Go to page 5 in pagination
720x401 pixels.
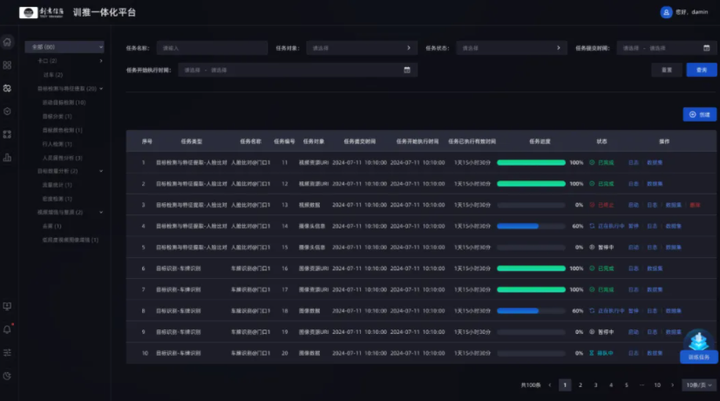click(x=626, y=385)
